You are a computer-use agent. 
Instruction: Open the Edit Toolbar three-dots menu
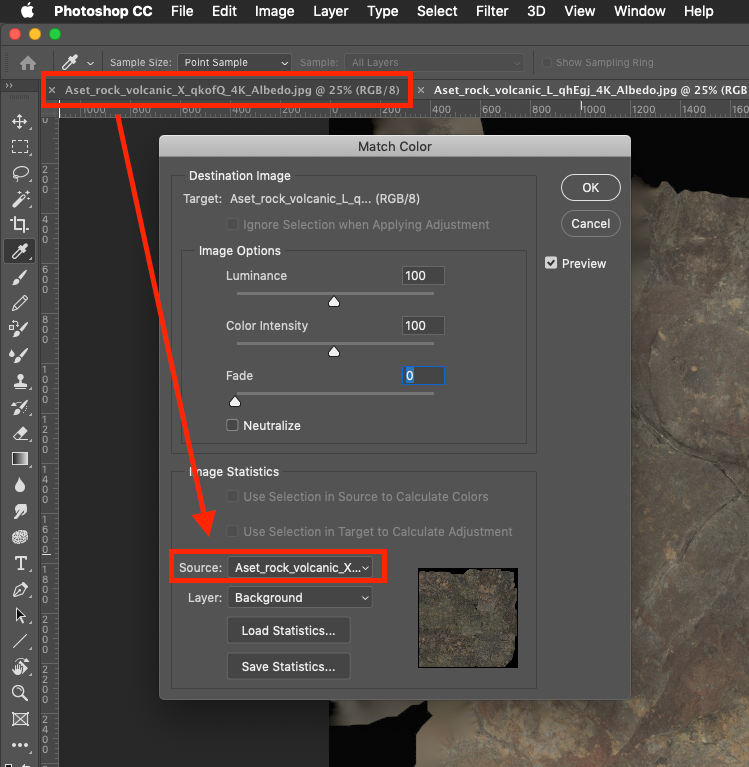[x=20, y=745]
